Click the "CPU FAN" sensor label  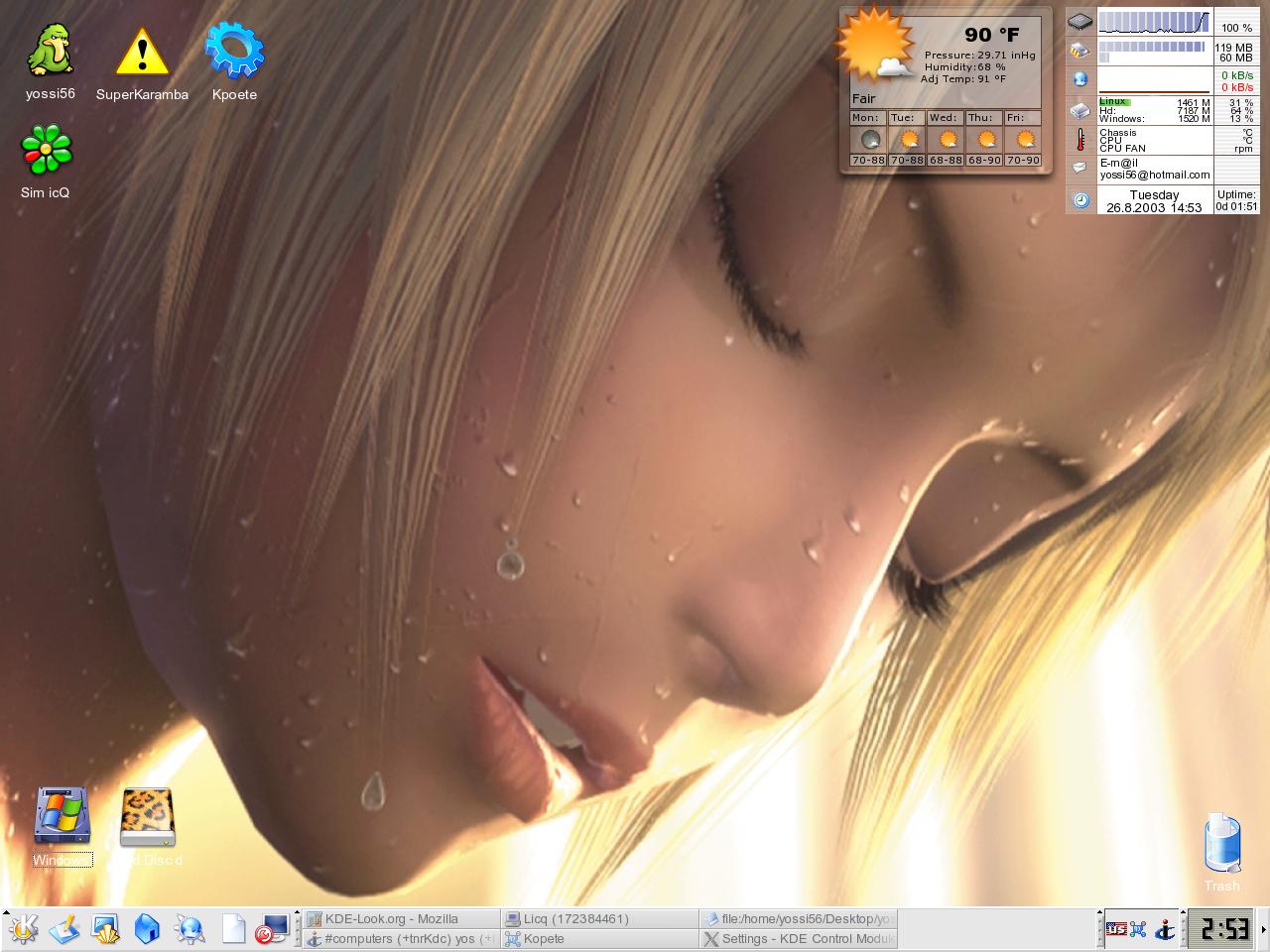tap(1122, 149)
